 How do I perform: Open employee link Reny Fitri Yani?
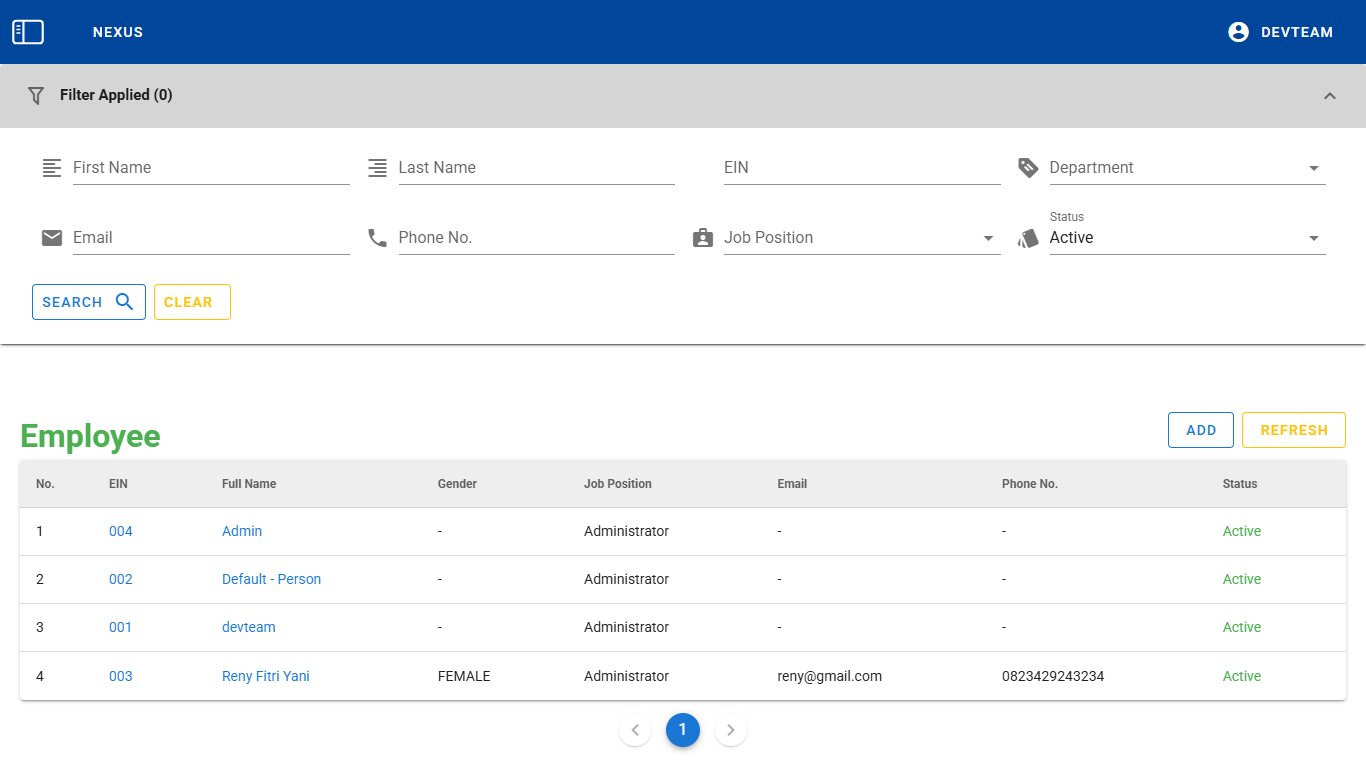266,676
